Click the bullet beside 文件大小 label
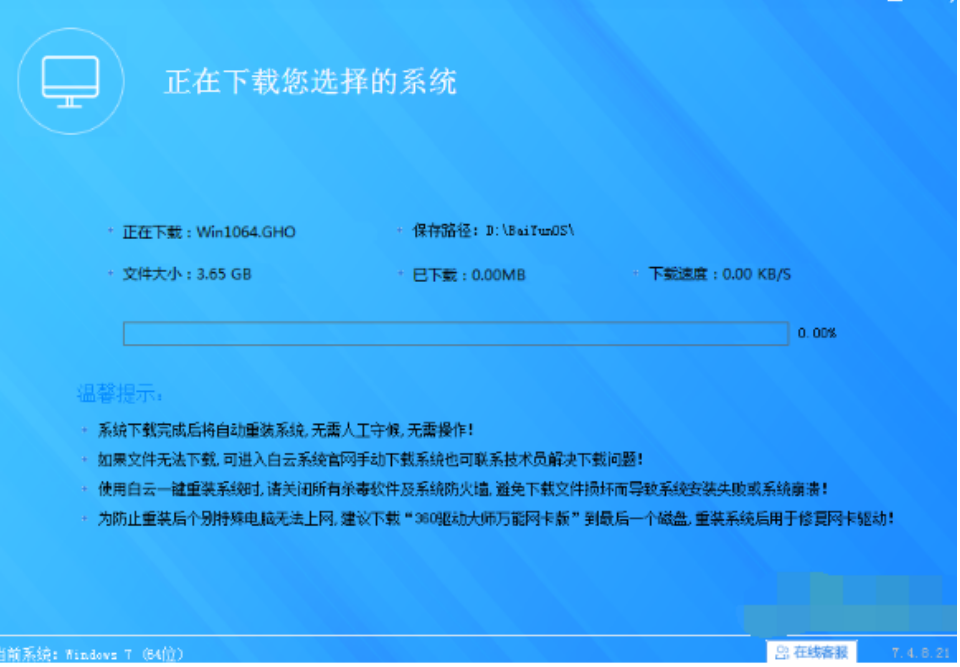Image resolution: width=960 pixels, height=667 pixels. [110, 273]
